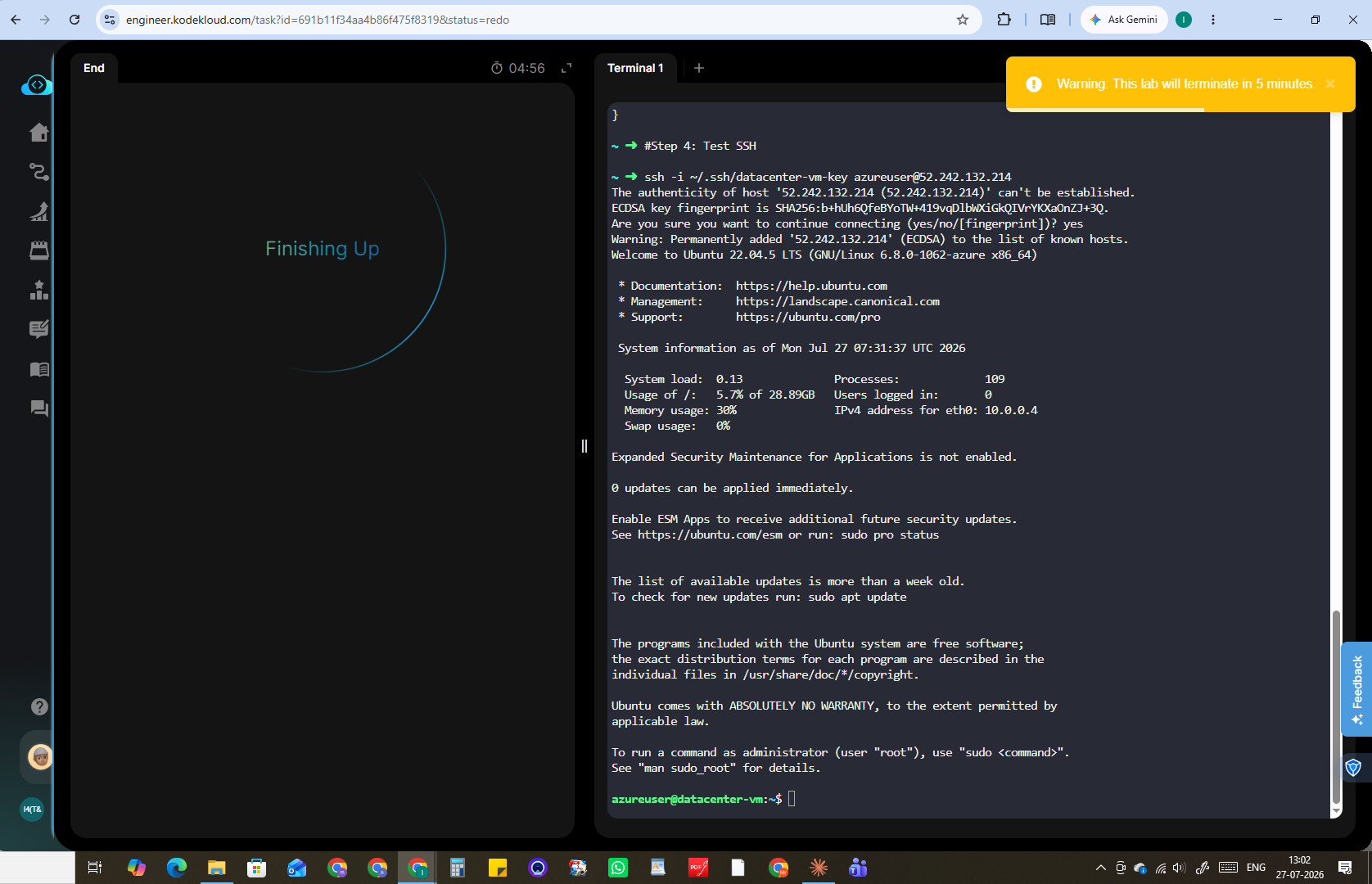1372x884 pixels.
Task: Open the progress growth chart icon
Action: tap(38, 211)
